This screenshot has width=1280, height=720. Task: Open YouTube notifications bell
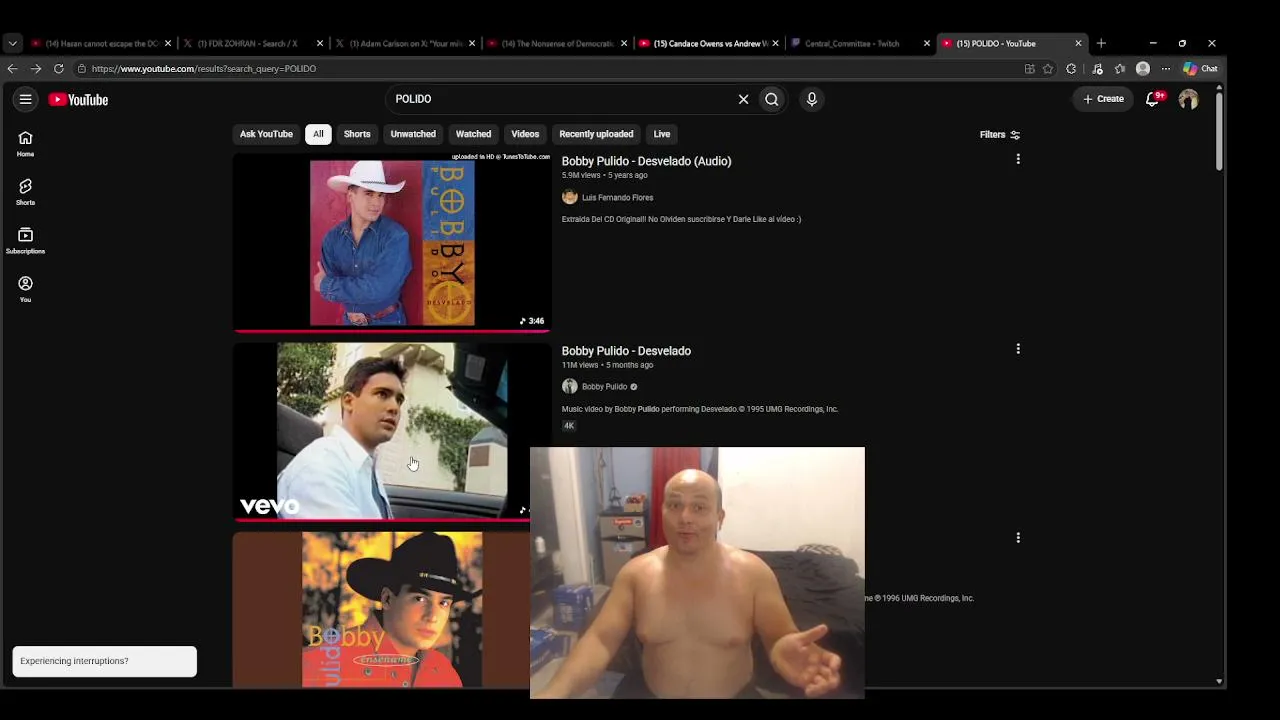(1153, 99)
